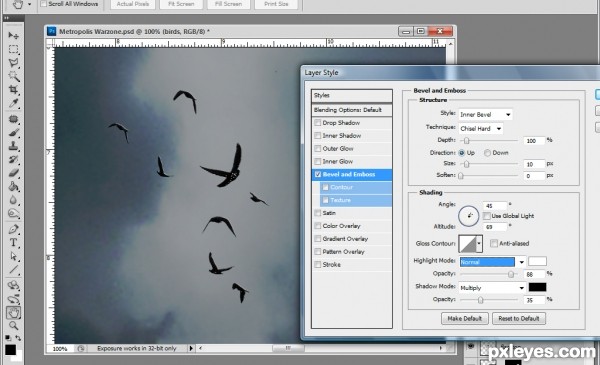Select the Horizontal Type tool
The width and height of the screenshot is (600, 365).
click(13, 243)
